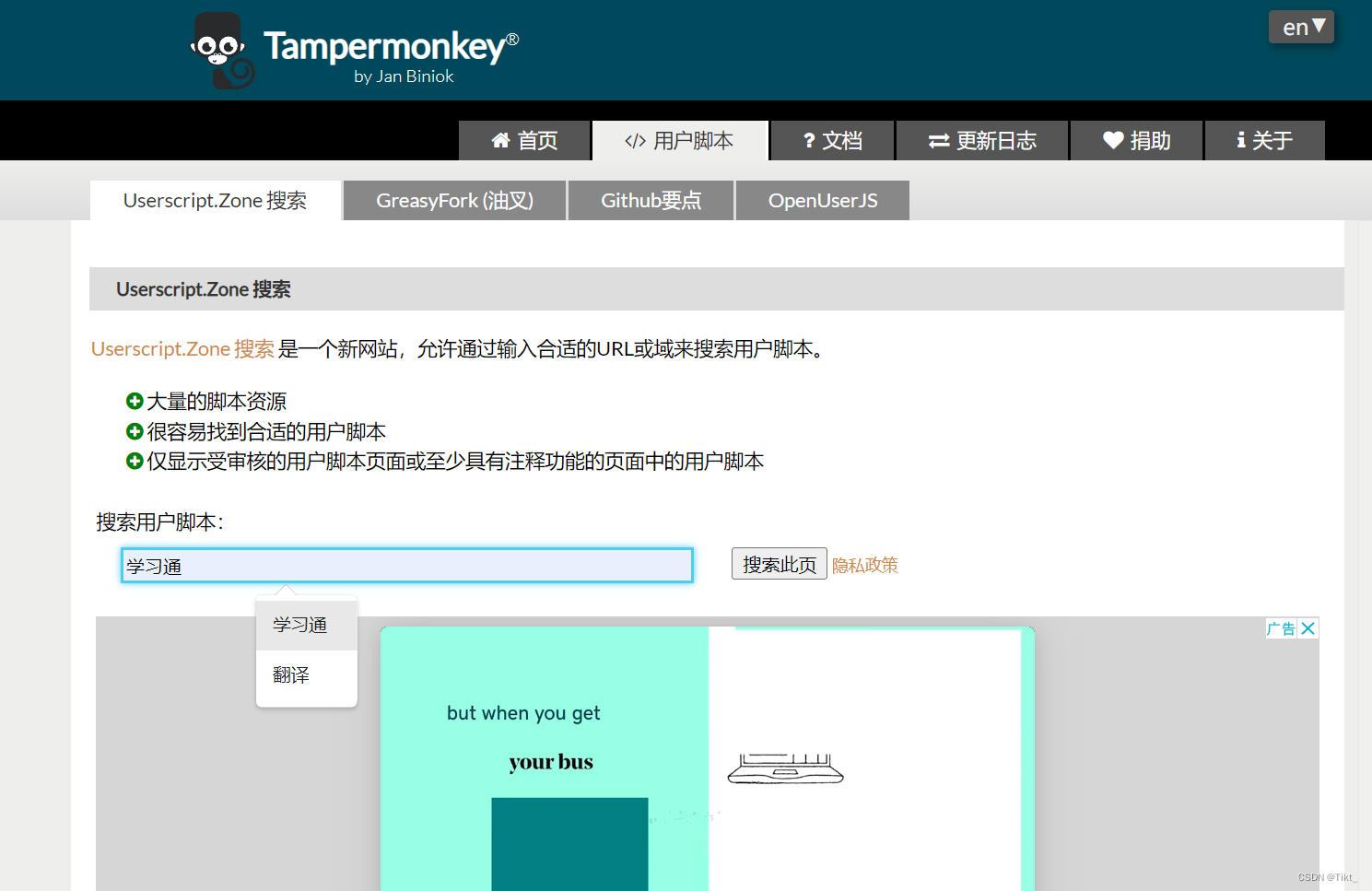Click the Tampermonkey monkey logo
This screenshot has height=891, width=1372.
pos(222,51)
